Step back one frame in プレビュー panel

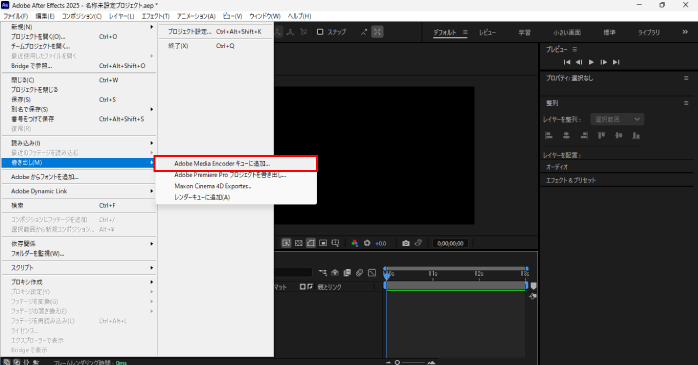click(x=579, y=62)
